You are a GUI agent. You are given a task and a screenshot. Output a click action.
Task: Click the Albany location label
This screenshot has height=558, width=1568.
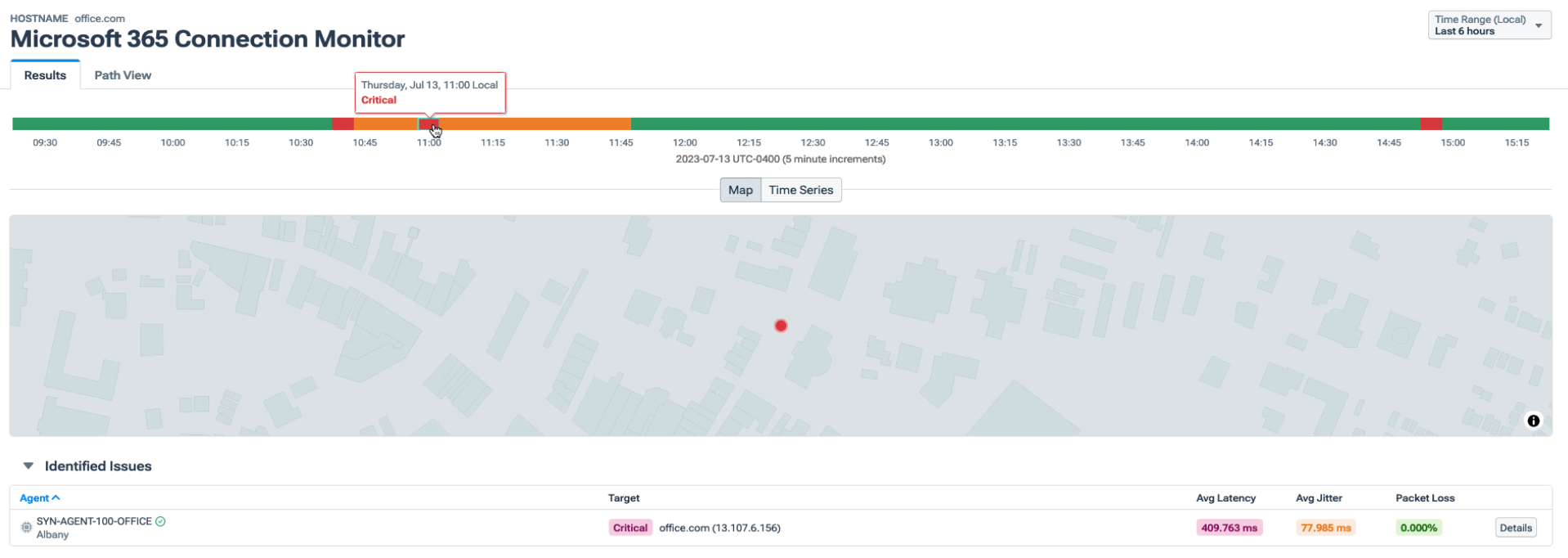coord(52,534)
